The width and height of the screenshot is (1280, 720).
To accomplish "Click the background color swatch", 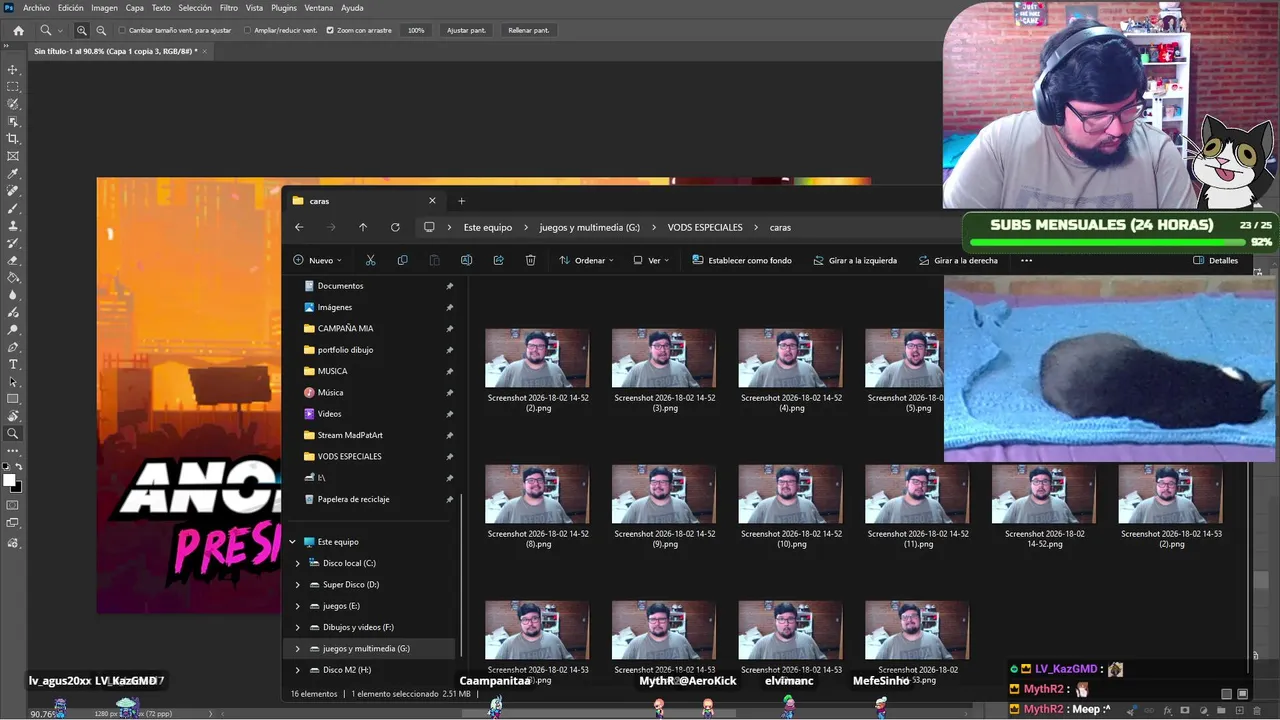I will (x=17, y=487).
